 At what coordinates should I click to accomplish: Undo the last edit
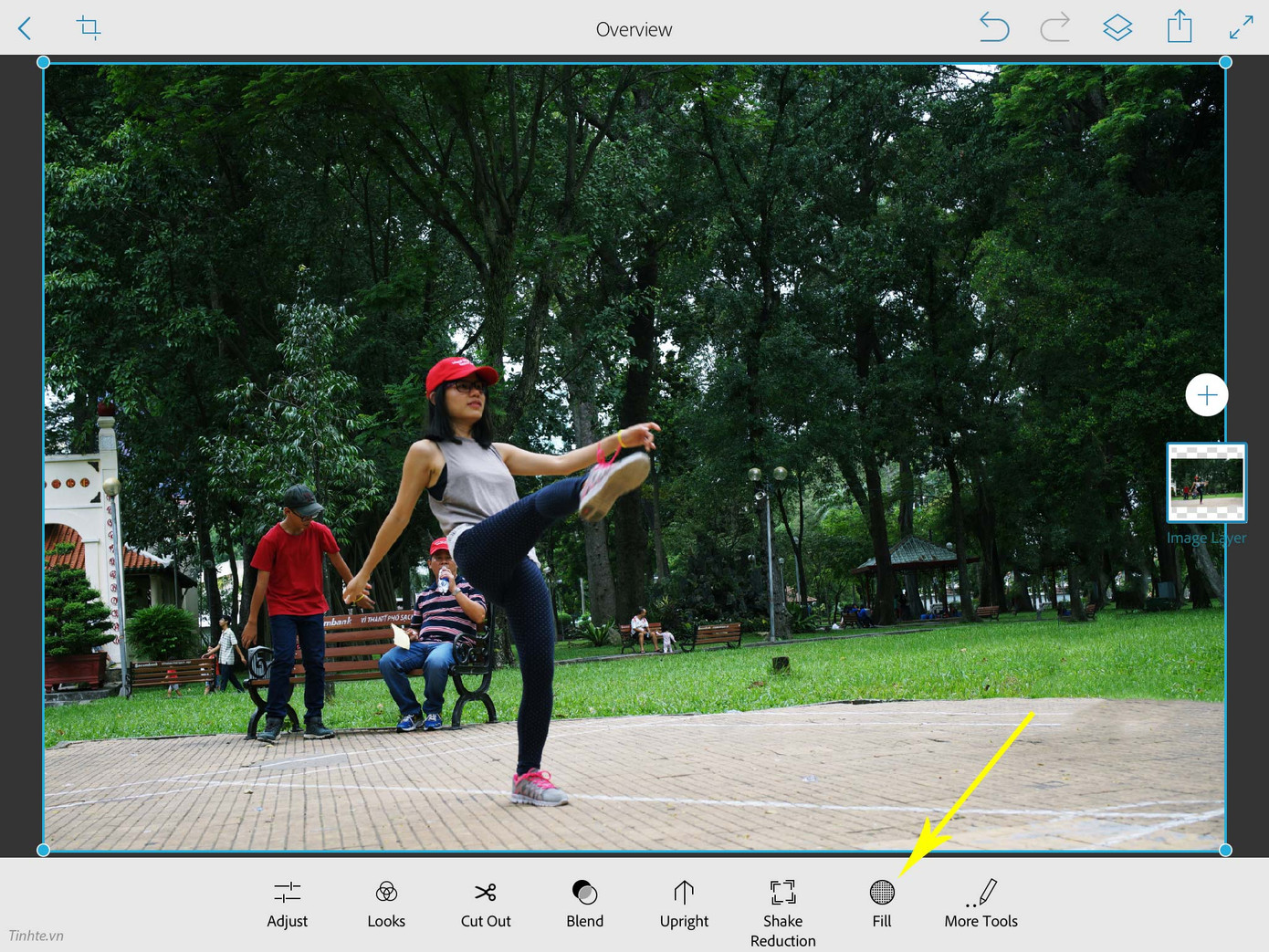point(993,27)
